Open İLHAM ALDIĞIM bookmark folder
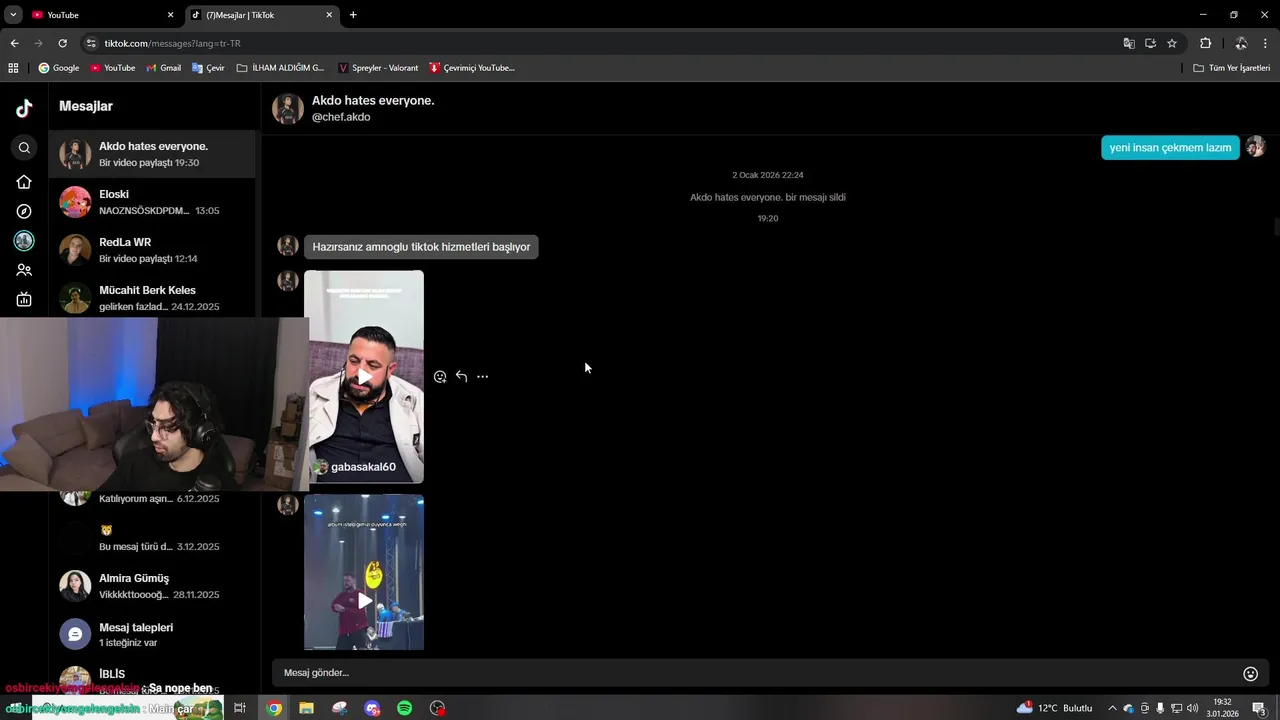The image size is (1280, 720). point(281,68)
